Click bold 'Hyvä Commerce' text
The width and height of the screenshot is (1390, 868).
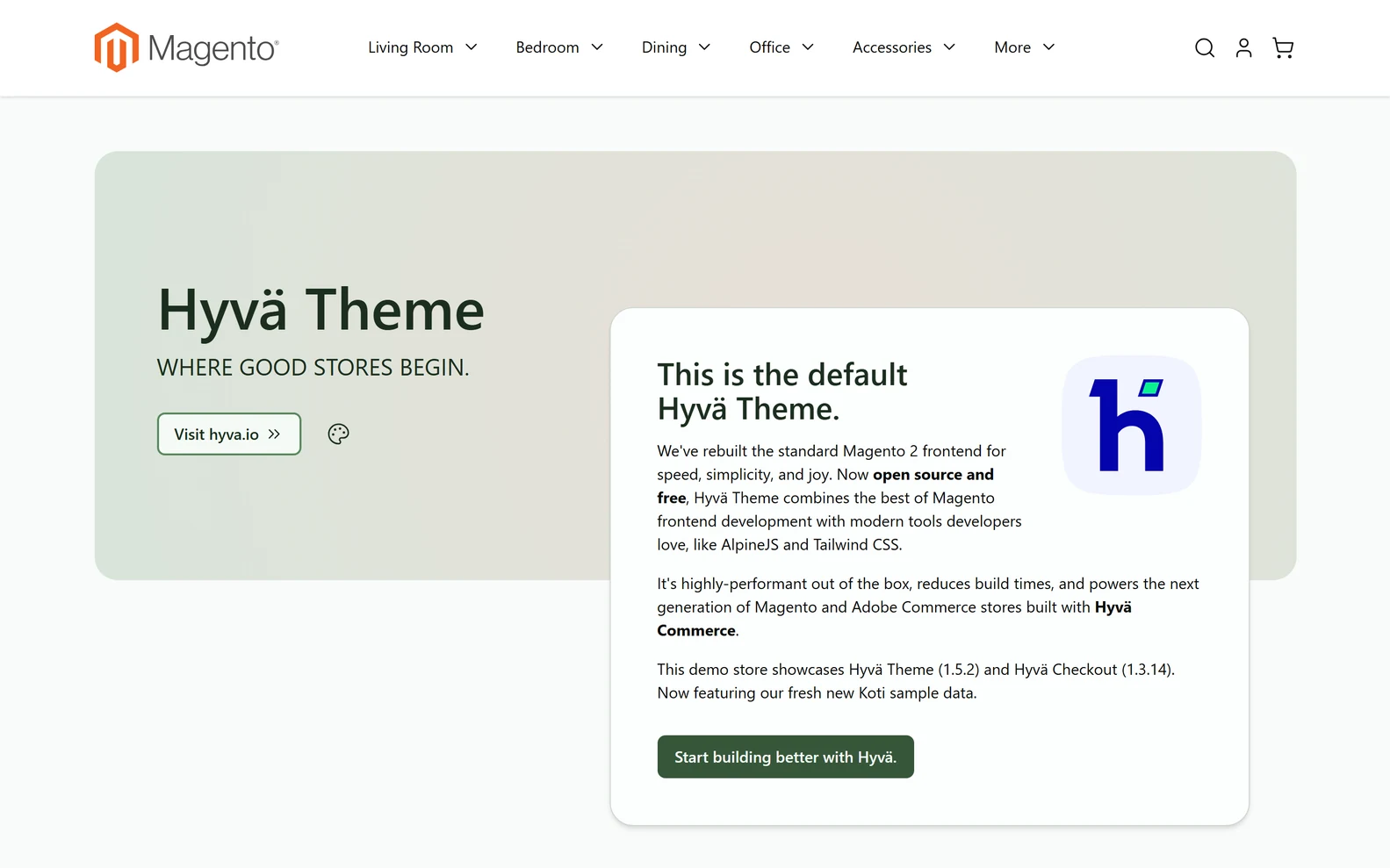click(x=894, y=619)
